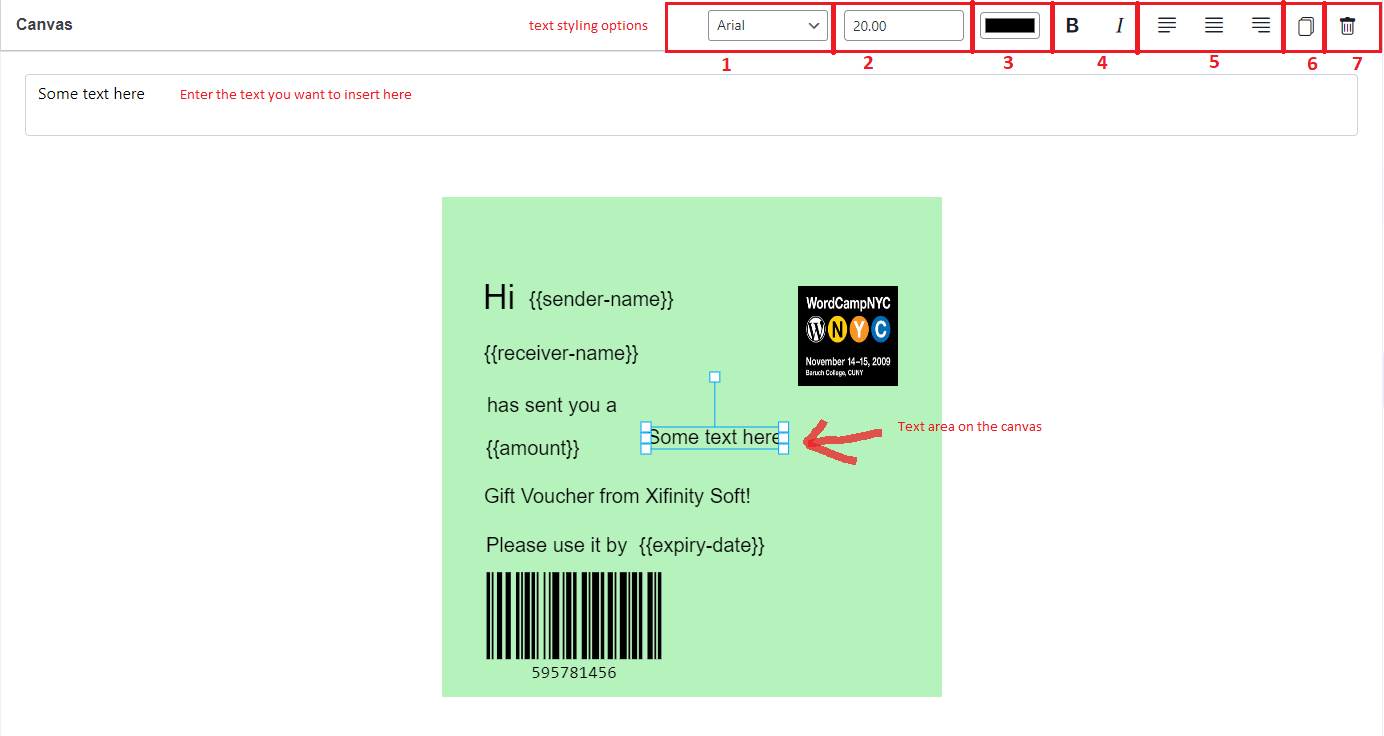Select the {{amount}} placeholder text

coord(532,448)
